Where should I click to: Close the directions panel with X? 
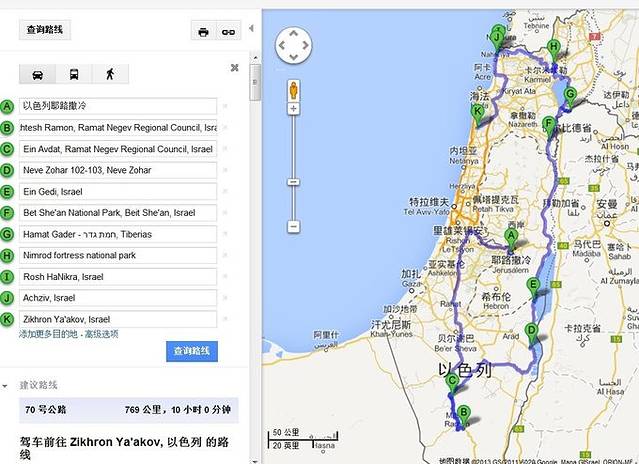[x=235, y=68]
